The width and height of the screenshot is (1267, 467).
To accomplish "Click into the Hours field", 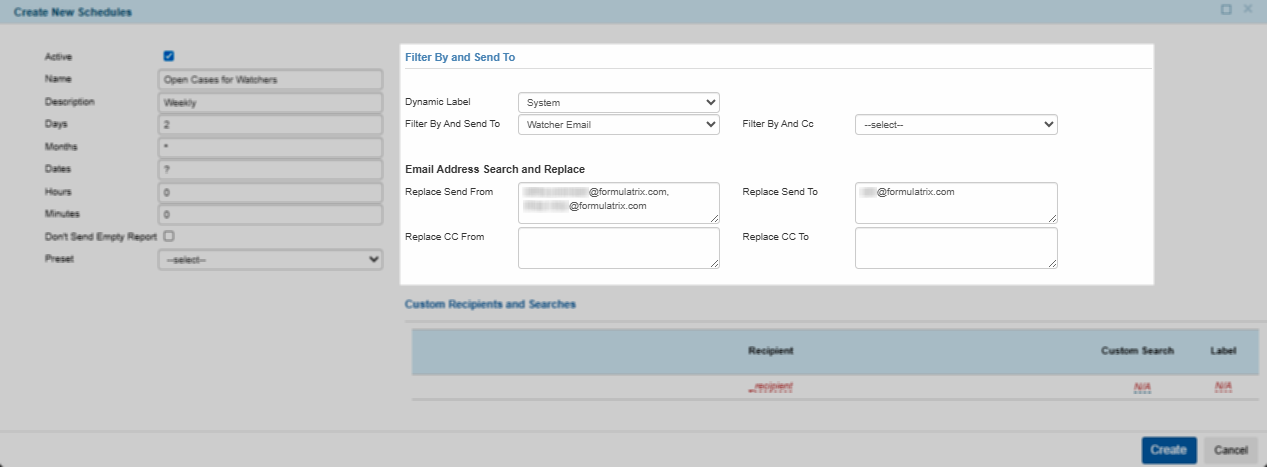I will [270, 192].
